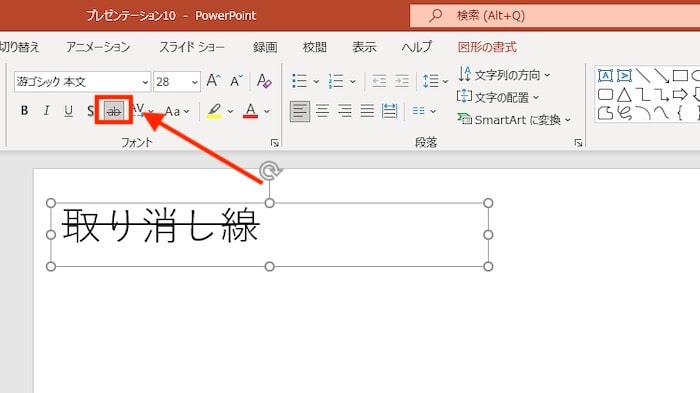Toggle underline formatting
Screen dimensions: 700x393
tap(68, 111)
